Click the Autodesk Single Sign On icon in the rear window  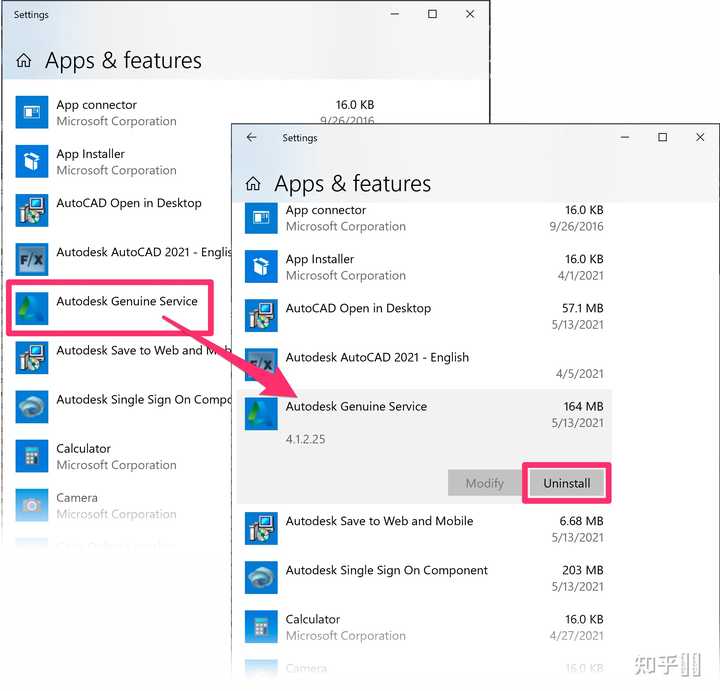tap(32, 407)
